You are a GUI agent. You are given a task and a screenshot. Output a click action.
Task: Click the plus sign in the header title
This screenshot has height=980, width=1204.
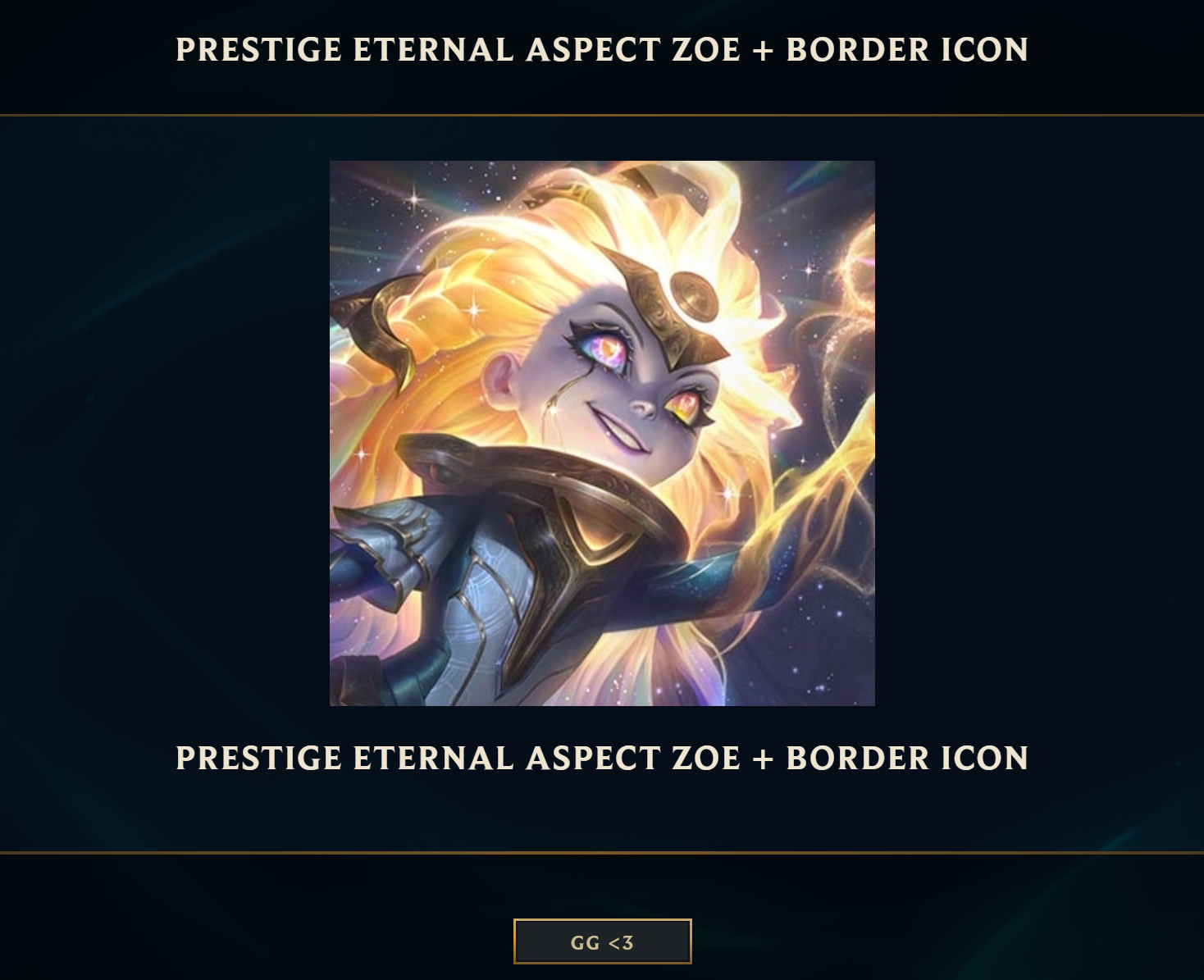(763, 50)
